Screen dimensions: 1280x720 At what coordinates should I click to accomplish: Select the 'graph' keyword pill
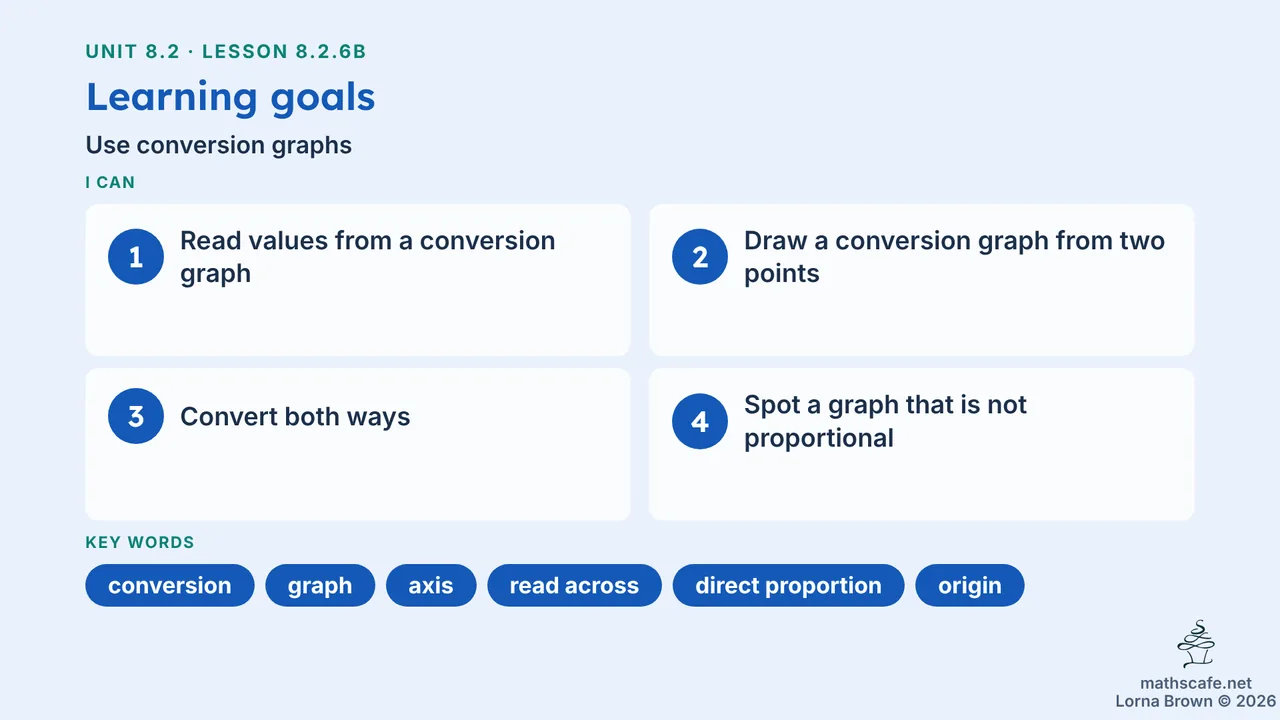click(320, 585)
